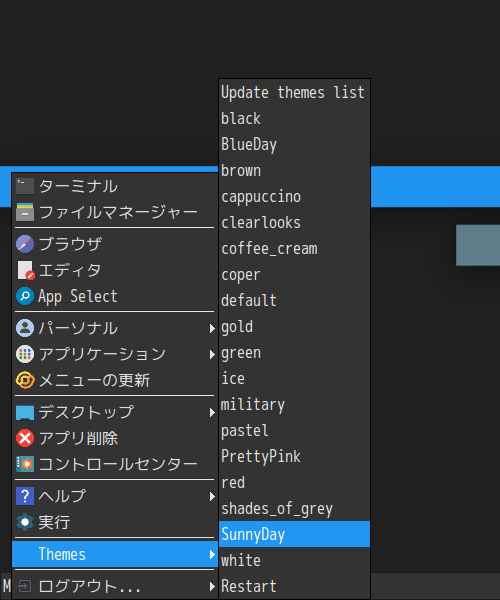Viewport: 500px width, 600px height.
Task: Apply the BlueDay theme
Action: (x=294, y=145)
